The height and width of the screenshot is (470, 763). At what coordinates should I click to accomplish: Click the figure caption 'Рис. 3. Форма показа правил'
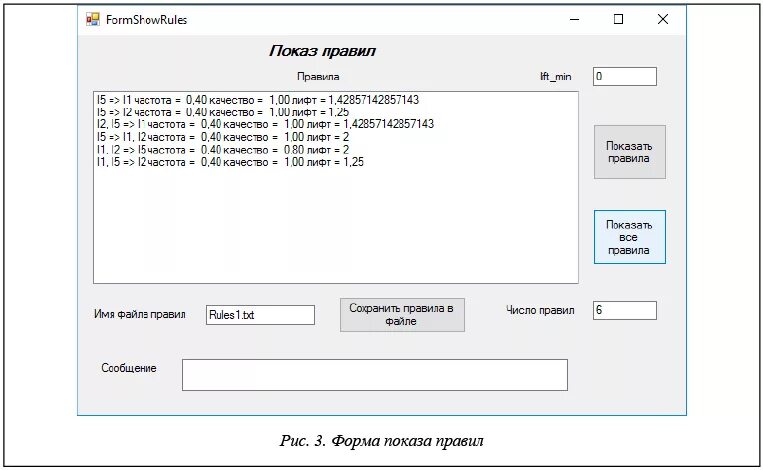(382, 441)
